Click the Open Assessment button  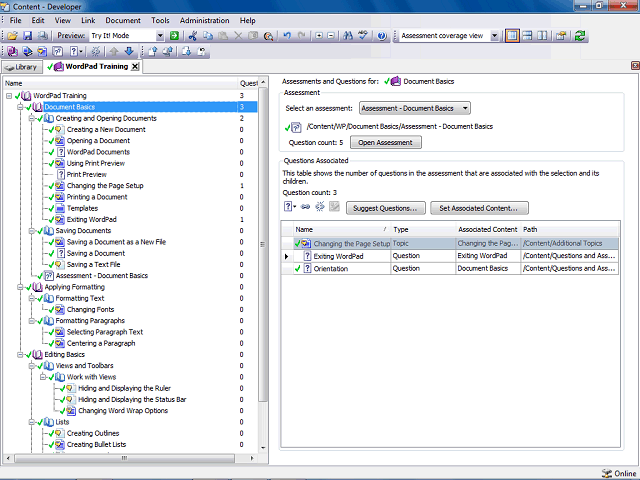(x=386, y=142)
